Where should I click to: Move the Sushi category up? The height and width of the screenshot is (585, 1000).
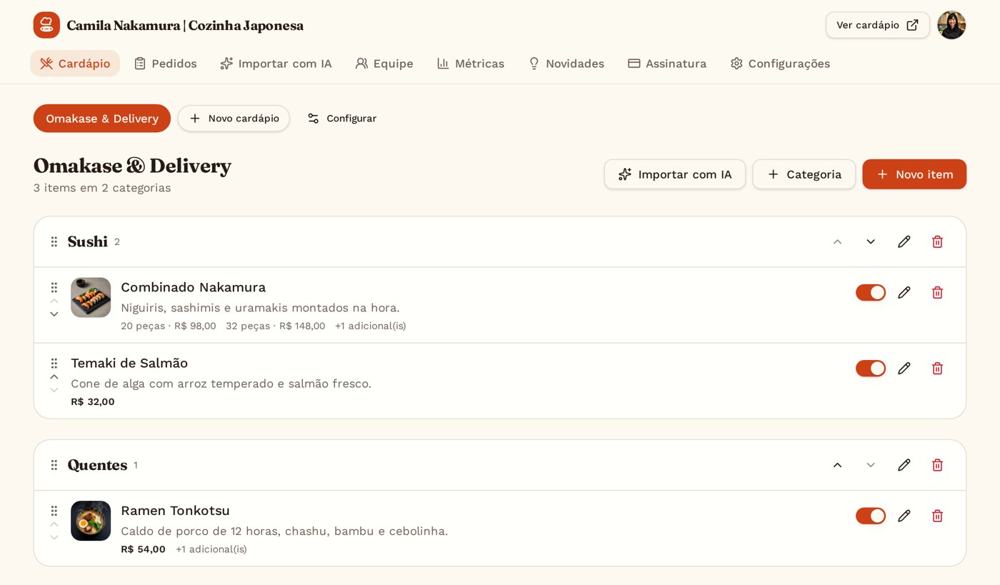click(837, 242)
